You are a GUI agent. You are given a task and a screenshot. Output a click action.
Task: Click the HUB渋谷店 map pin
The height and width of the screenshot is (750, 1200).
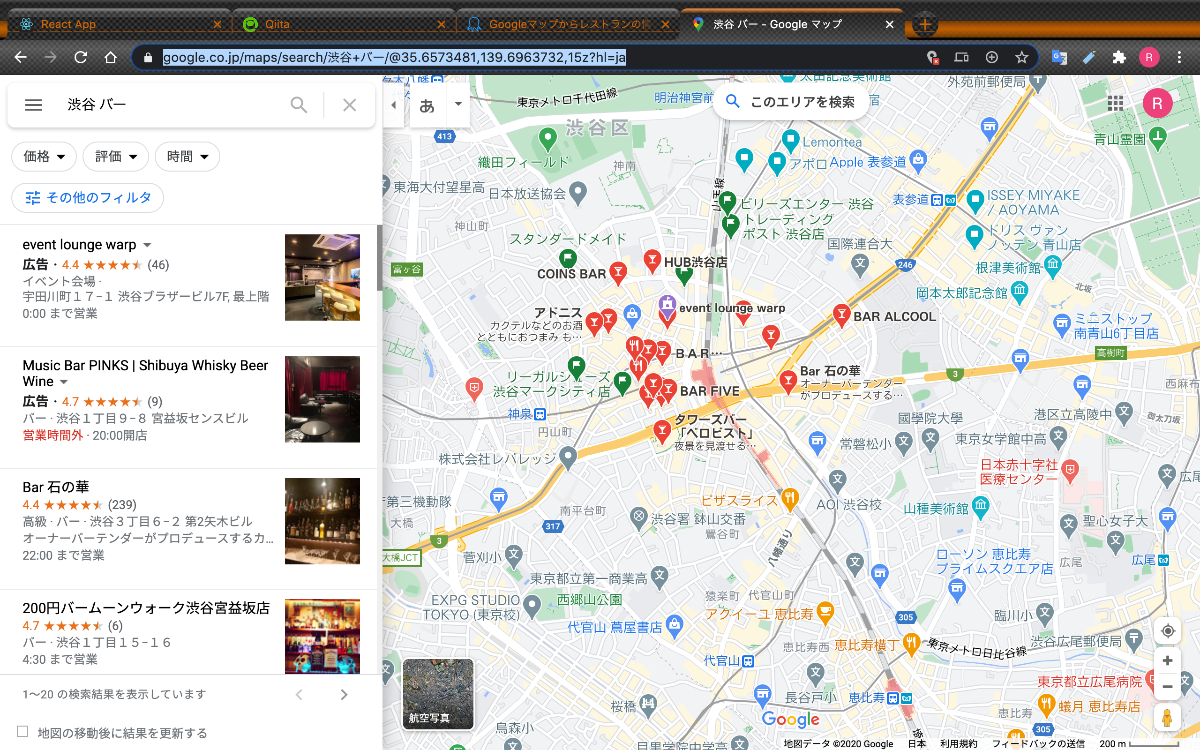[653, 260]
